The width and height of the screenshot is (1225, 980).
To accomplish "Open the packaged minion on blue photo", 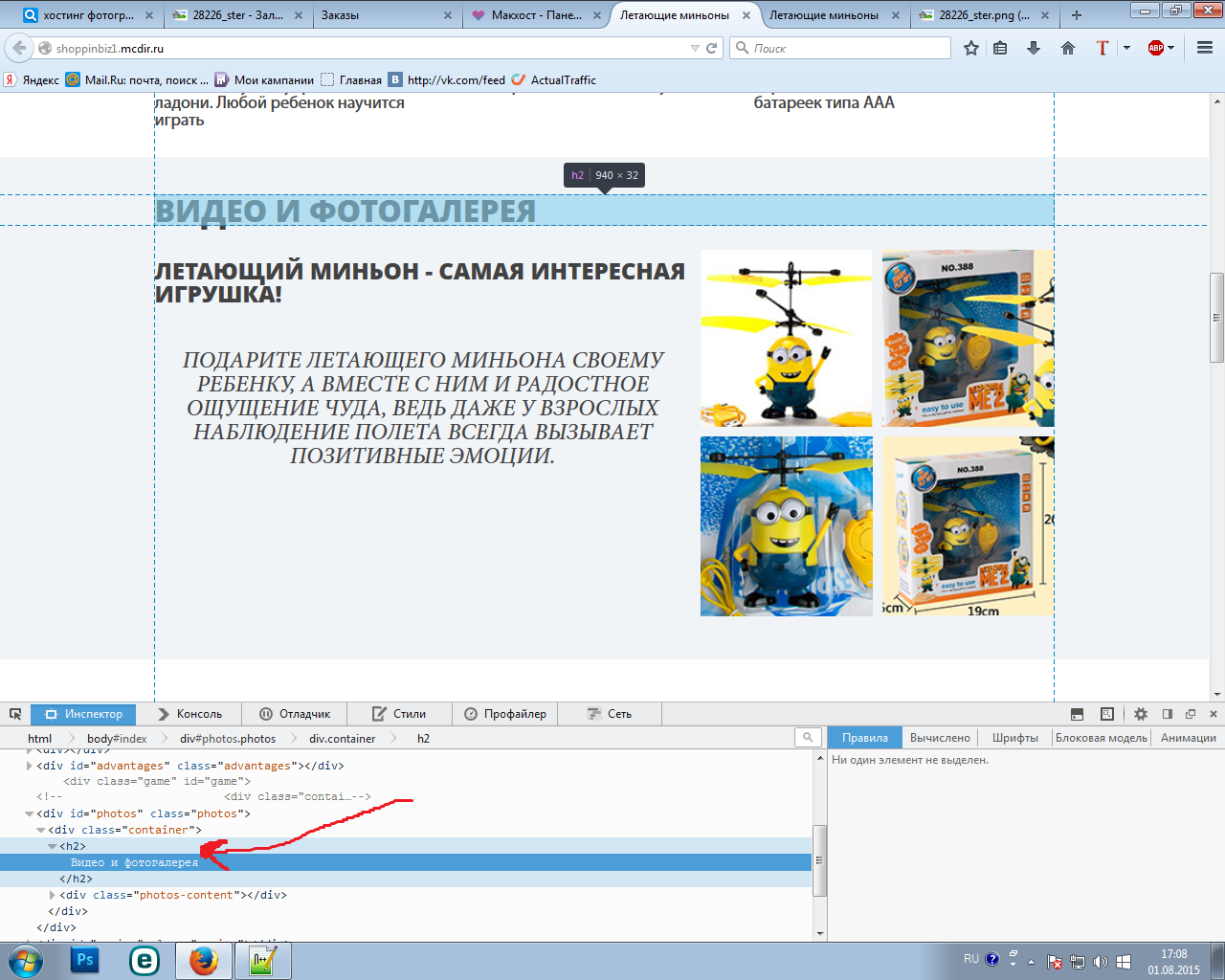I will coord(787,526).
